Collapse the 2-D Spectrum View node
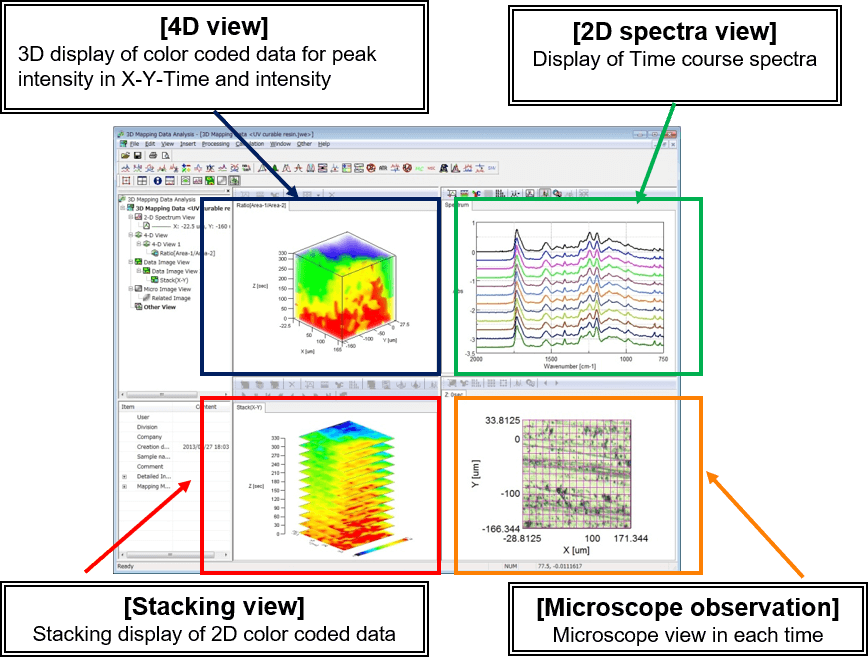868x660 pixels. click(x=131, y=217)
